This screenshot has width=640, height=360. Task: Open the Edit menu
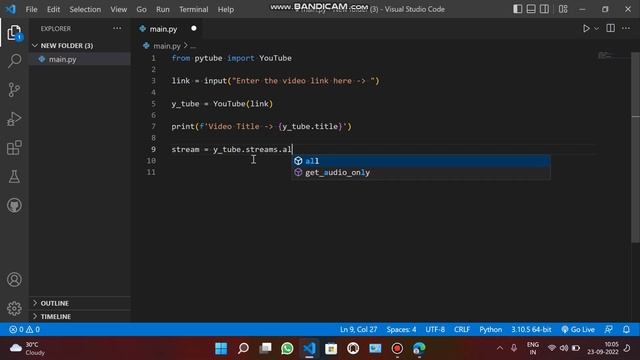(x=53, y=9)
